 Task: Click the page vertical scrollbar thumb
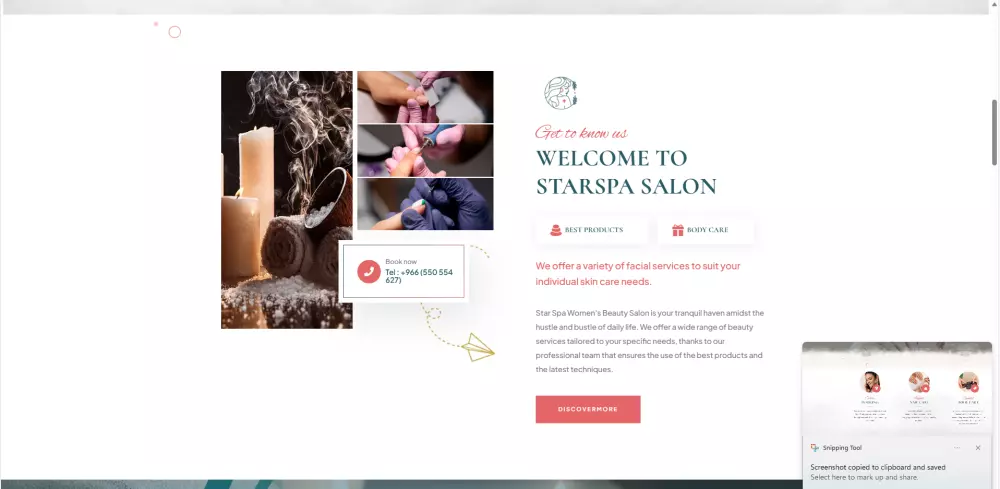pyautogui.click(x=994, y=133)
